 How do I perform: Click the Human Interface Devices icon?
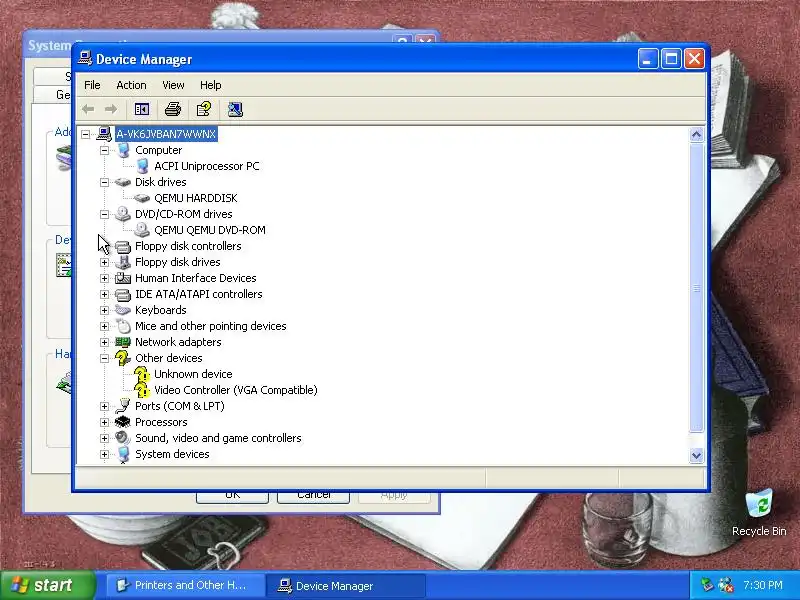coord(123,278)
